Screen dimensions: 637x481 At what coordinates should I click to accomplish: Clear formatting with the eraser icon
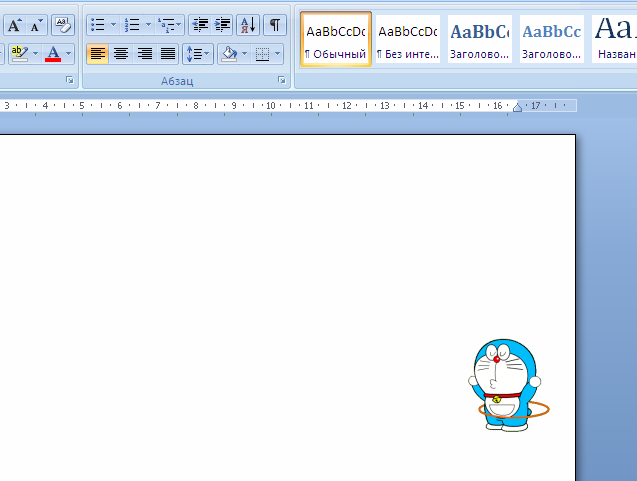pyautogui.click(x=63, y=25)
